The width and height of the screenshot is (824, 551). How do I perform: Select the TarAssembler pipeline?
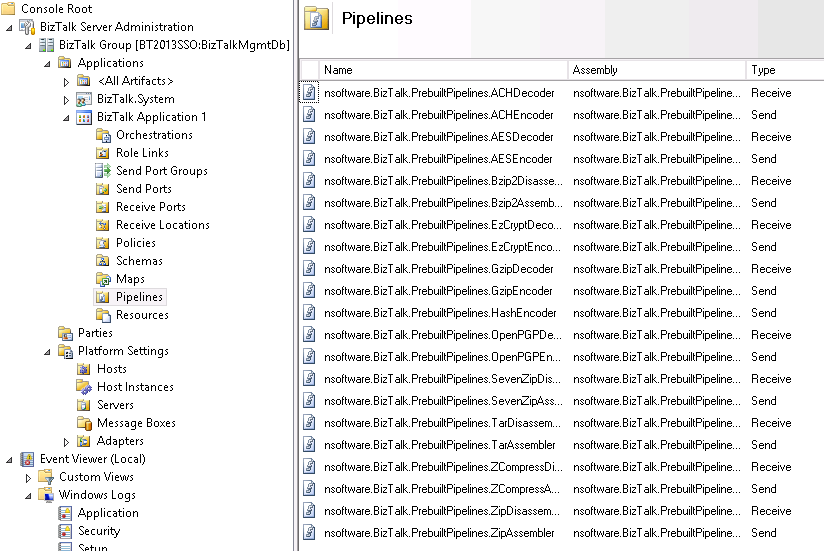(561, 445)
